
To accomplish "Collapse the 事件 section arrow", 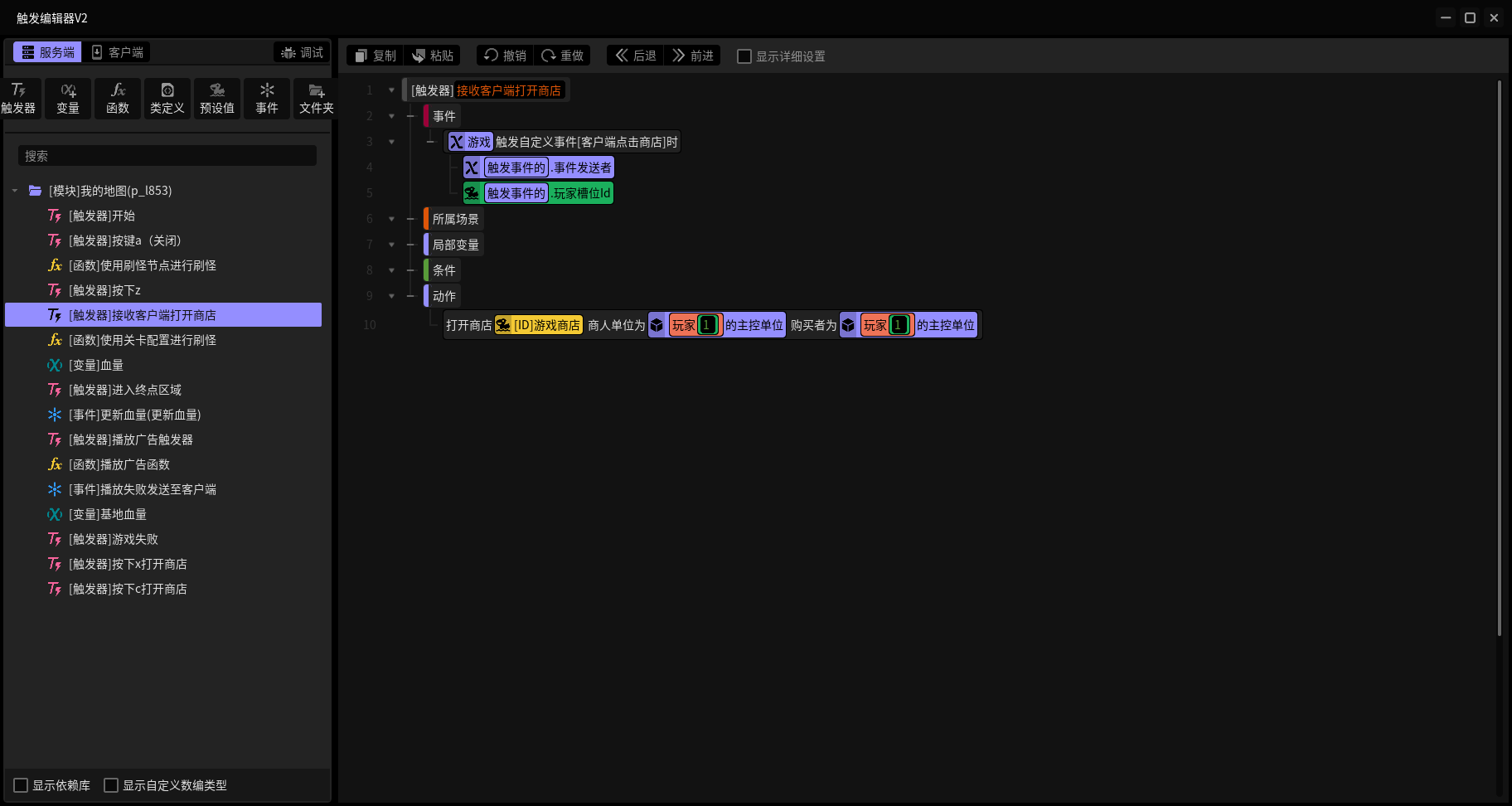I will coord(391,116).
